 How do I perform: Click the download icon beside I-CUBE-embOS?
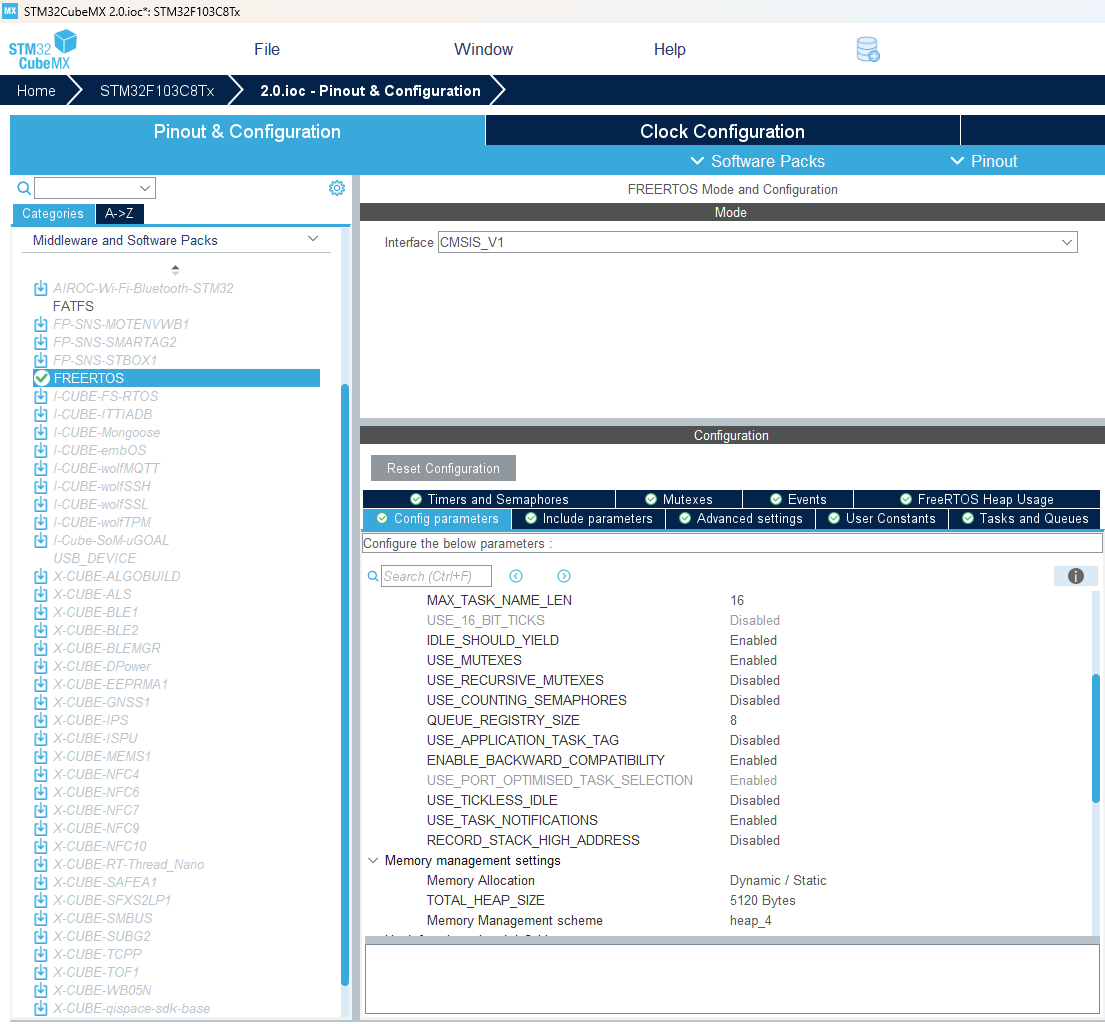pos(41,450)
